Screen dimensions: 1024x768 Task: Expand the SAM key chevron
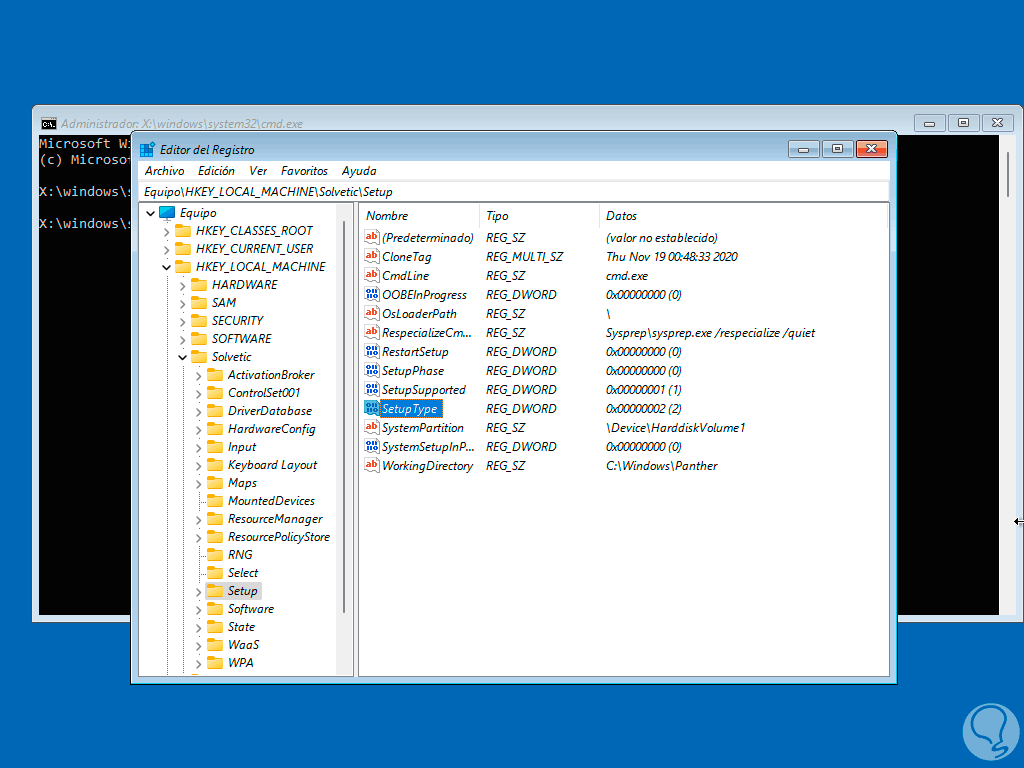click(x=182, y=304)
